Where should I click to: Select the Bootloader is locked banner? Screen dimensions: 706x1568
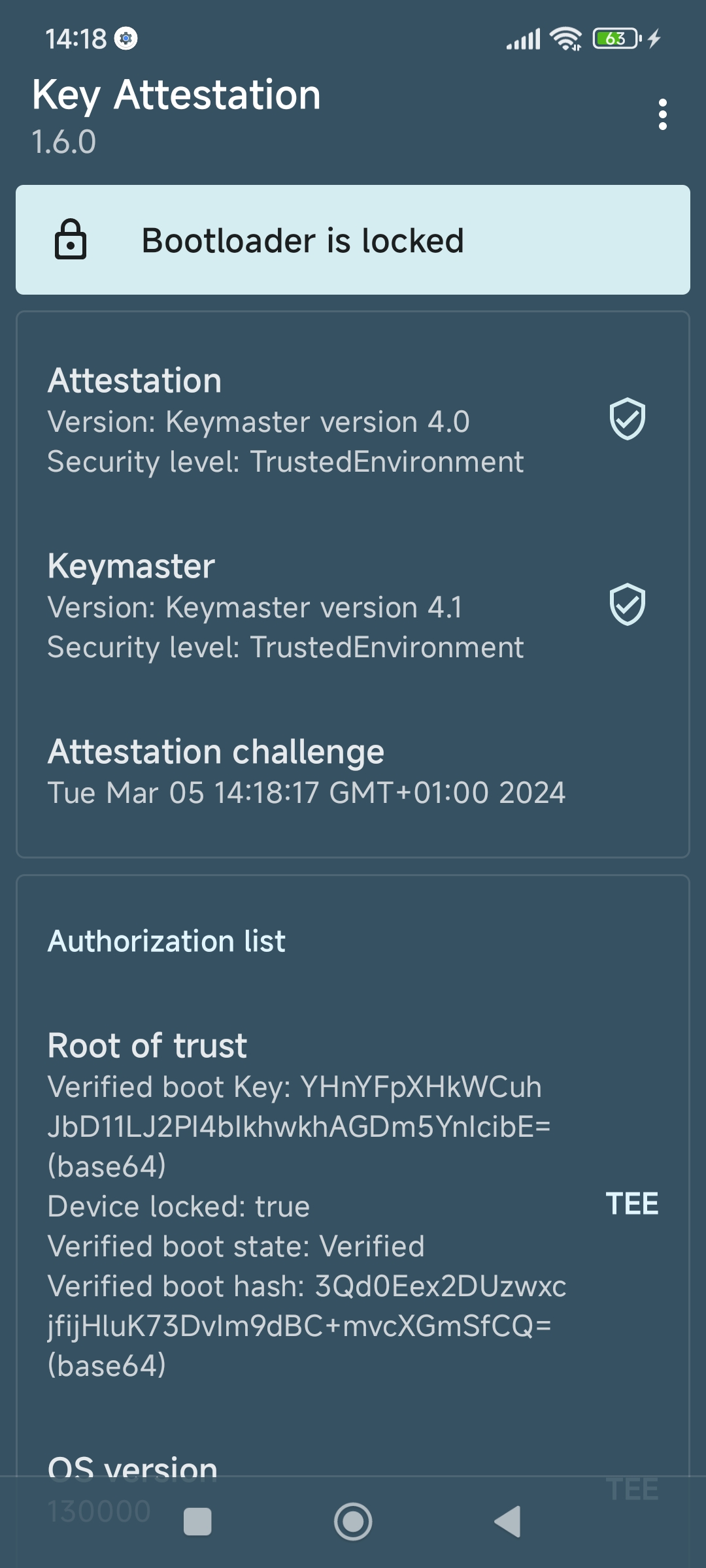[353, 240]
